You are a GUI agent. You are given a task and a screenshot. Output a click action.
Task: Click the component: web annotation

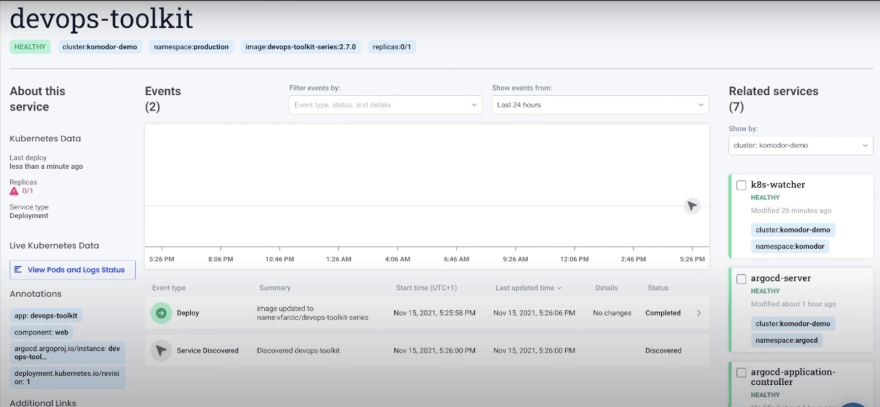pos(42,332)
